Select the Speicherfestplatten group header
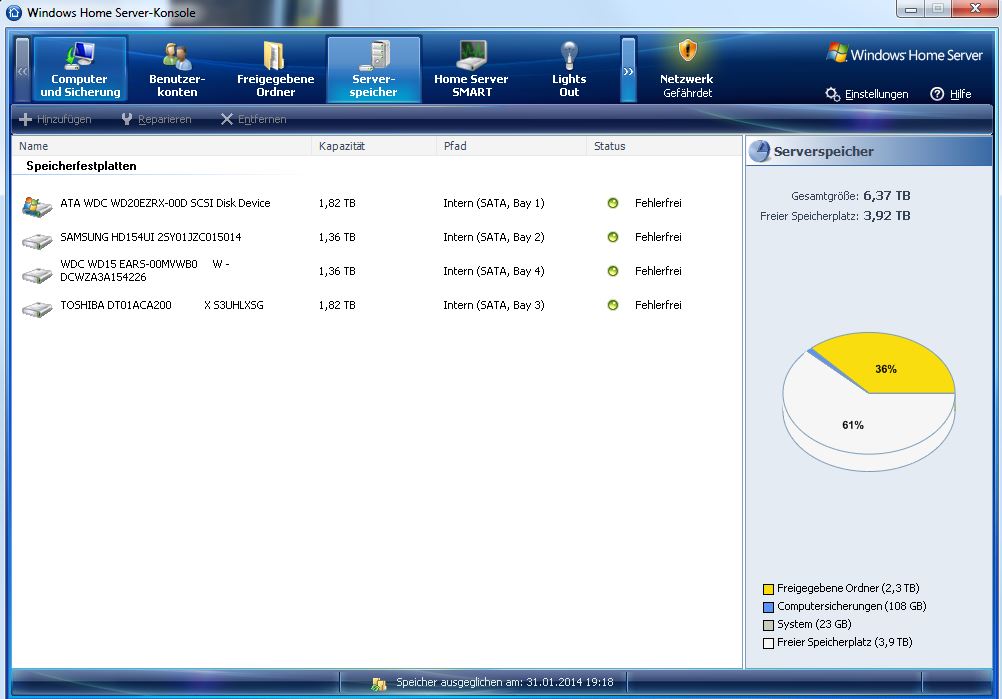The height and width of the screenshot is (699, 1002). [81, 166]
